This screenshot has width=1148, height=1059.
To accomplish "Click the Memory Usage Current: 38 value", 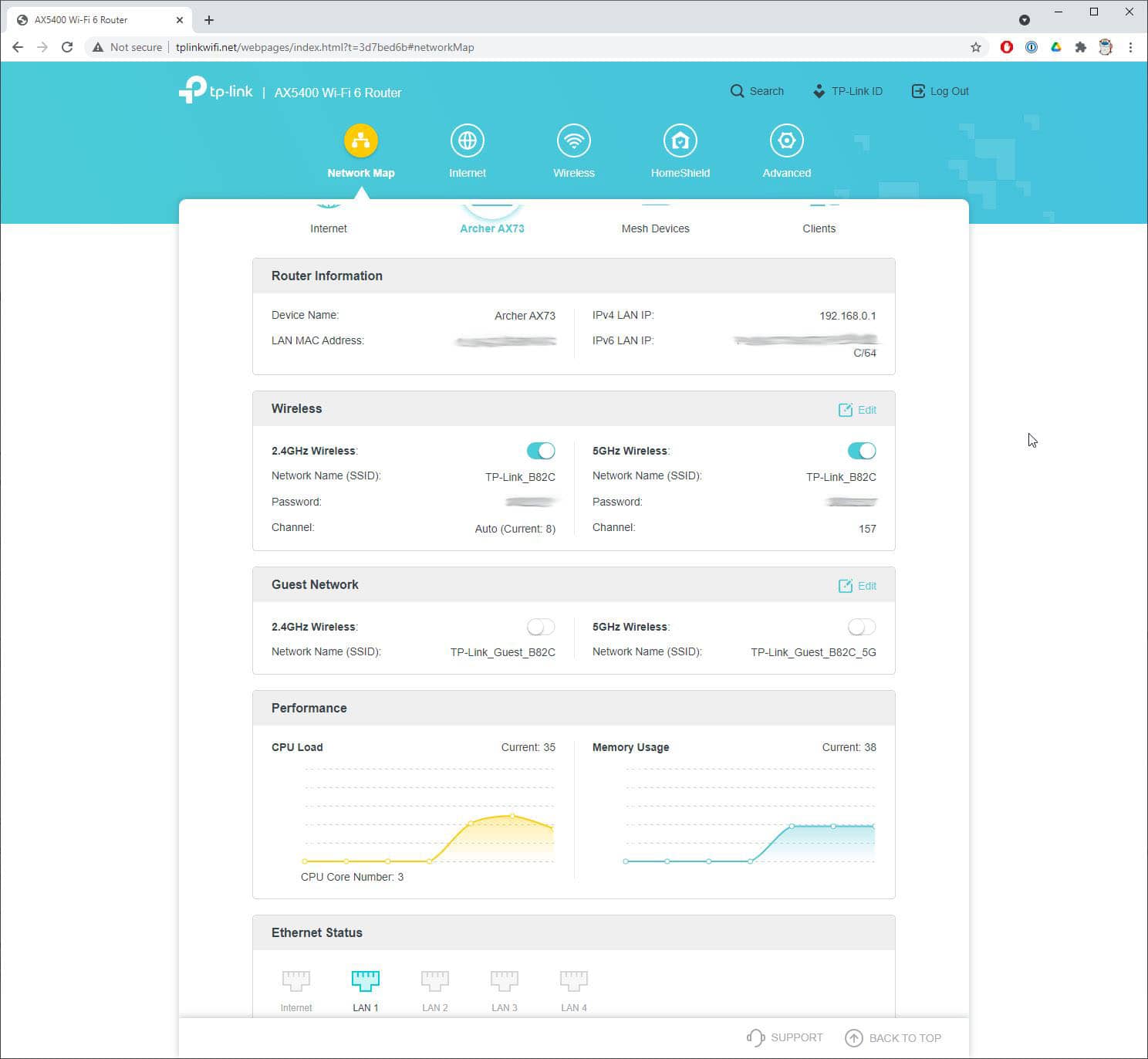I will coord(849,747).
